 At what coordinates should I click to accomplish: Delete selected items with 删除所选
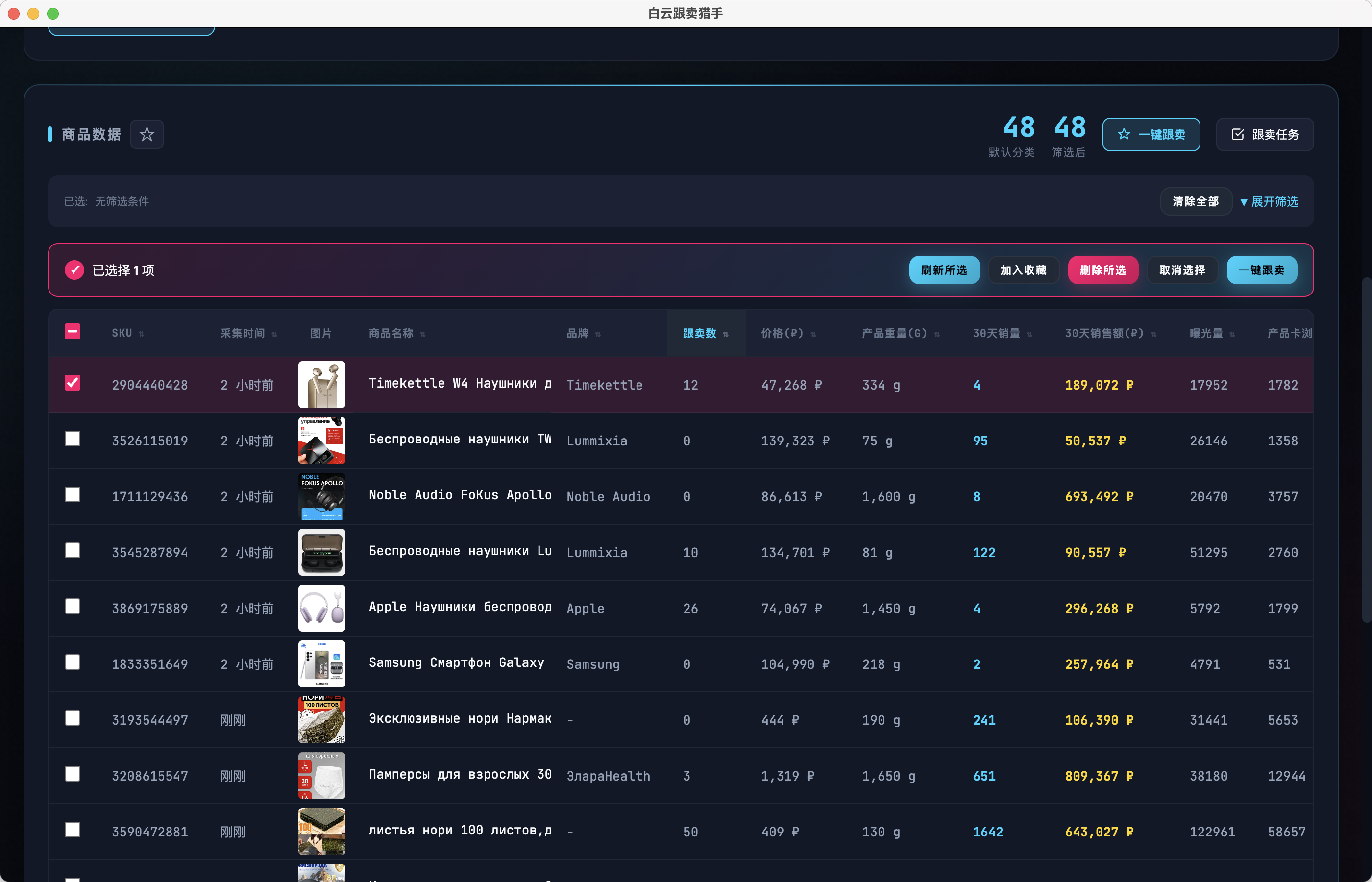(1103, 270)
